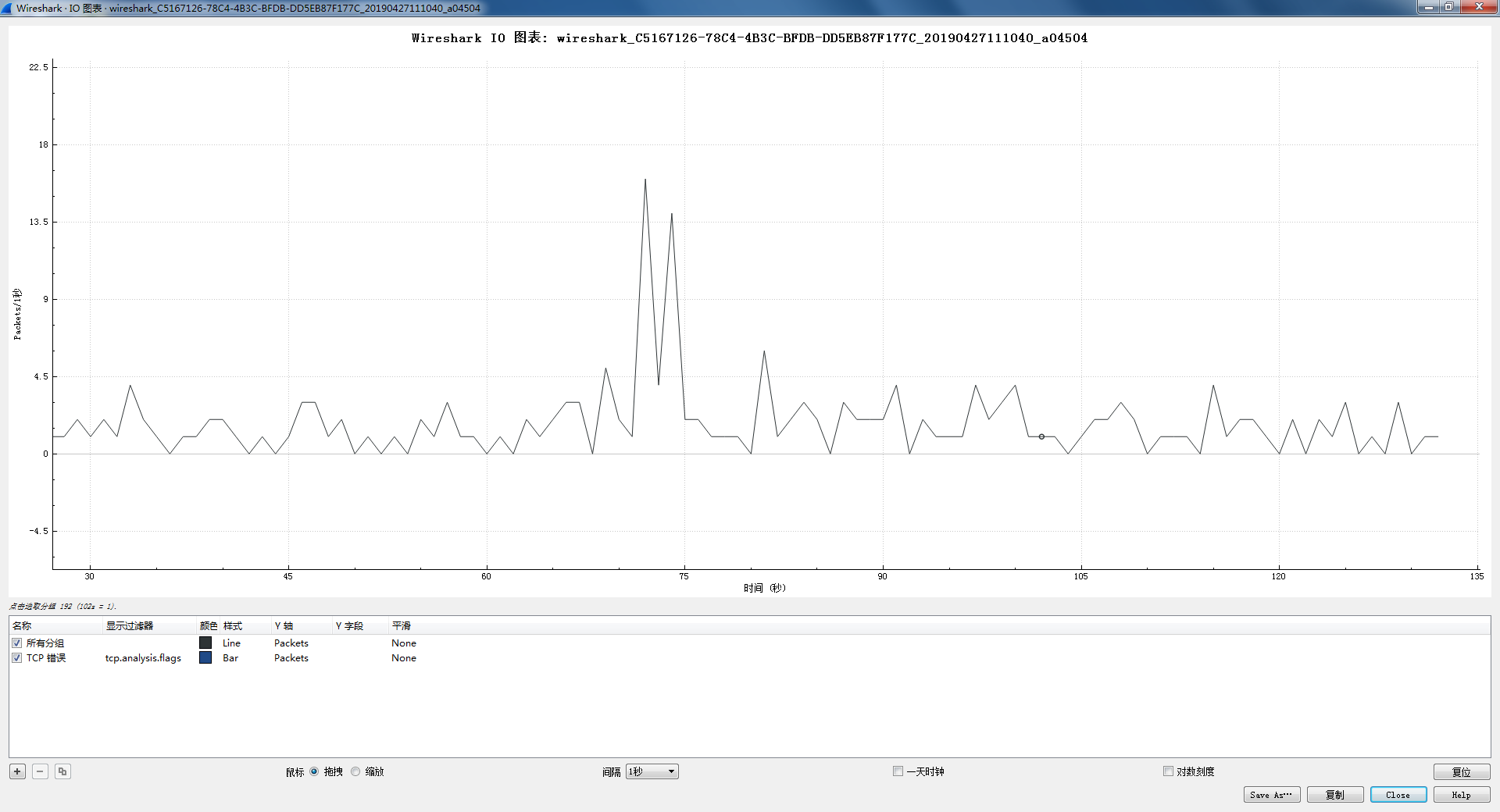Click the 复制 copy button

coord(1334,795)
